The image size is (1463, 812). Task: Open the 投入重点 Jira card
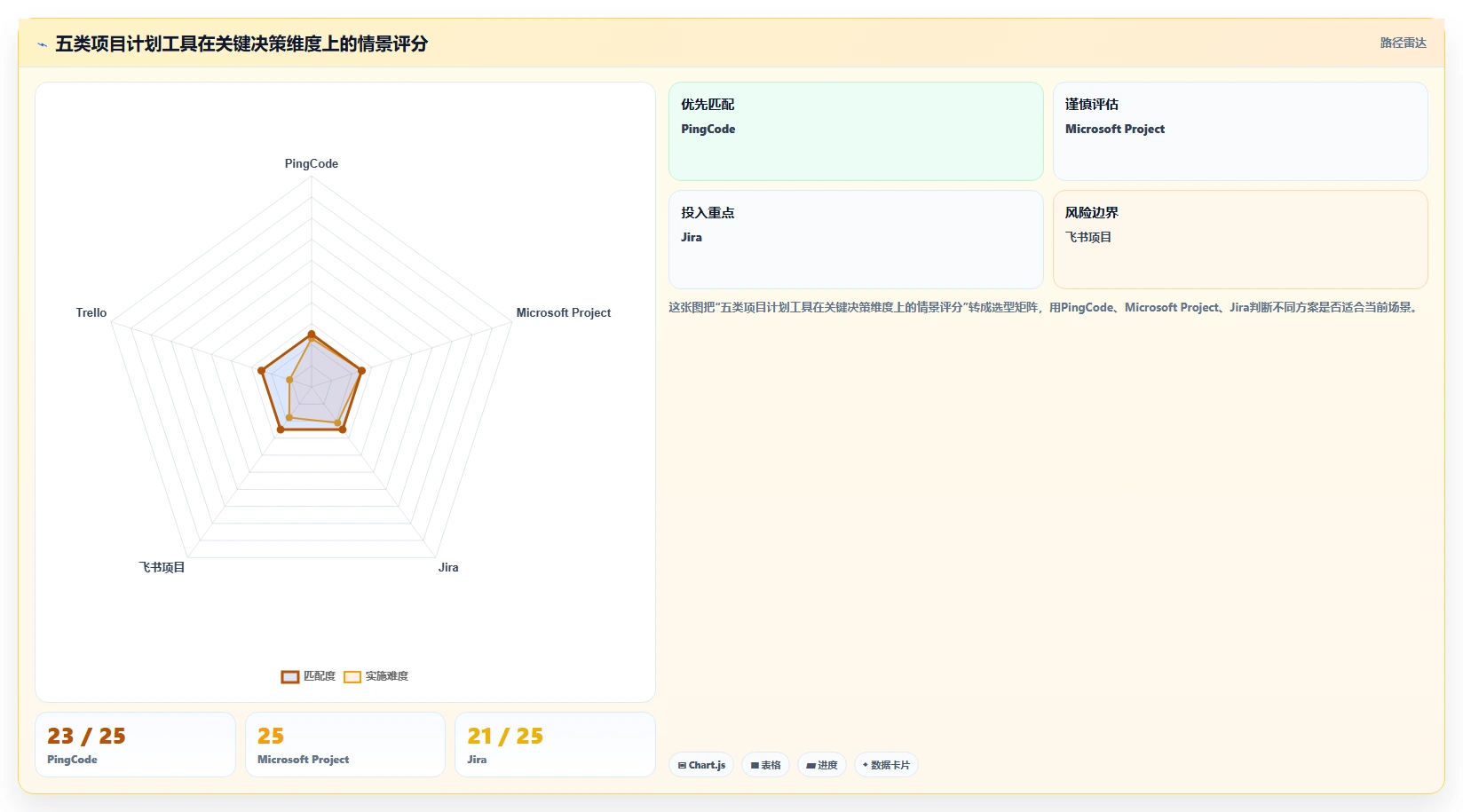pyautogui.click(x=856, y=240)
